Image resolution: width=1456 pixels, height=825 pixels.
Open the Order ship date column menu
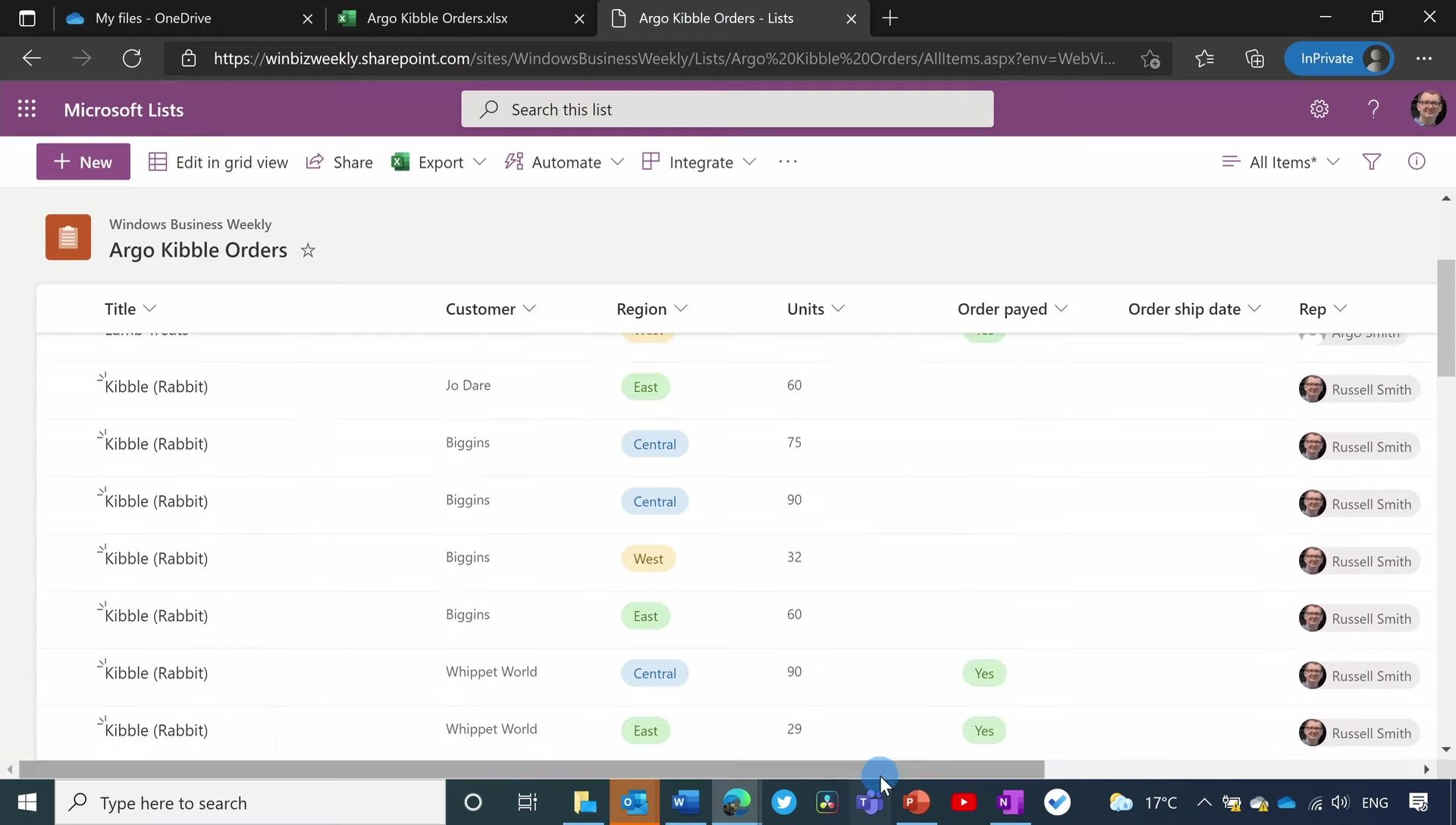click(1194, 309)
